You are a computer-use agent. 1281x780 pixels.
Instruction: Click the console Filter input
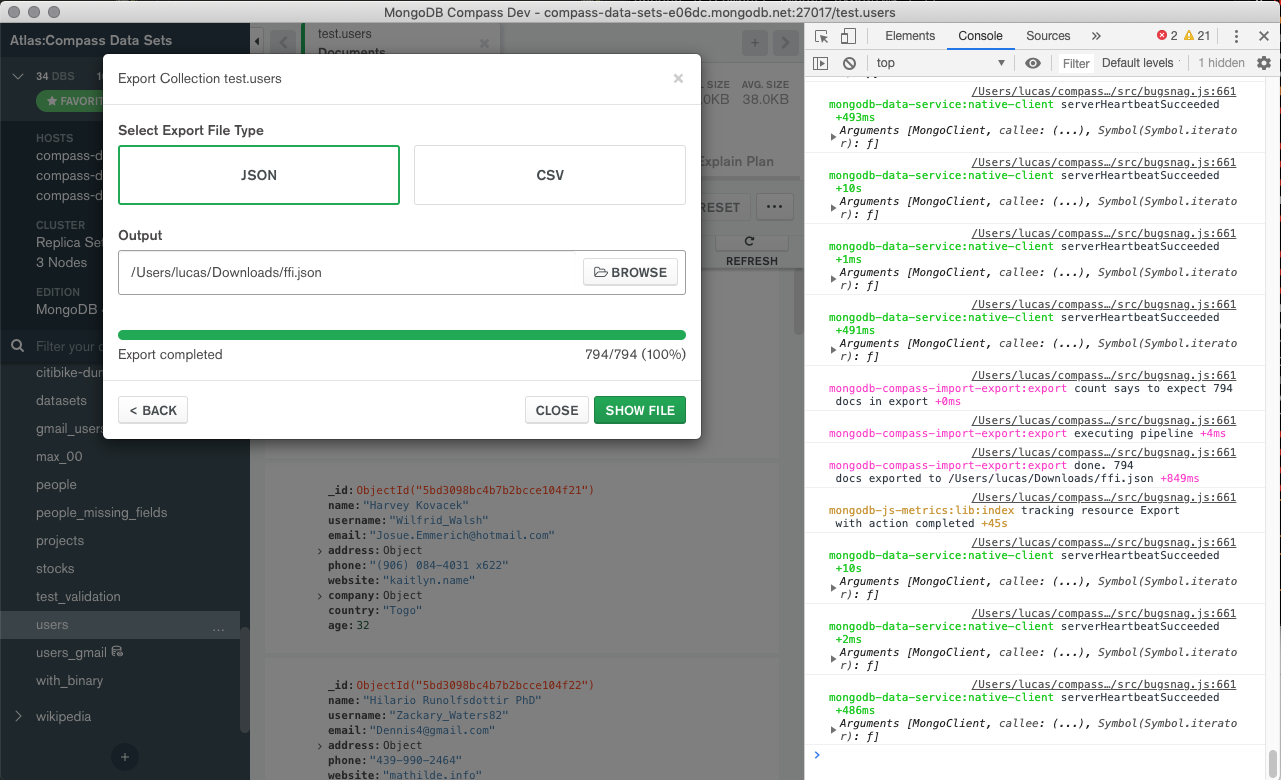click(x=1076, y=63)
